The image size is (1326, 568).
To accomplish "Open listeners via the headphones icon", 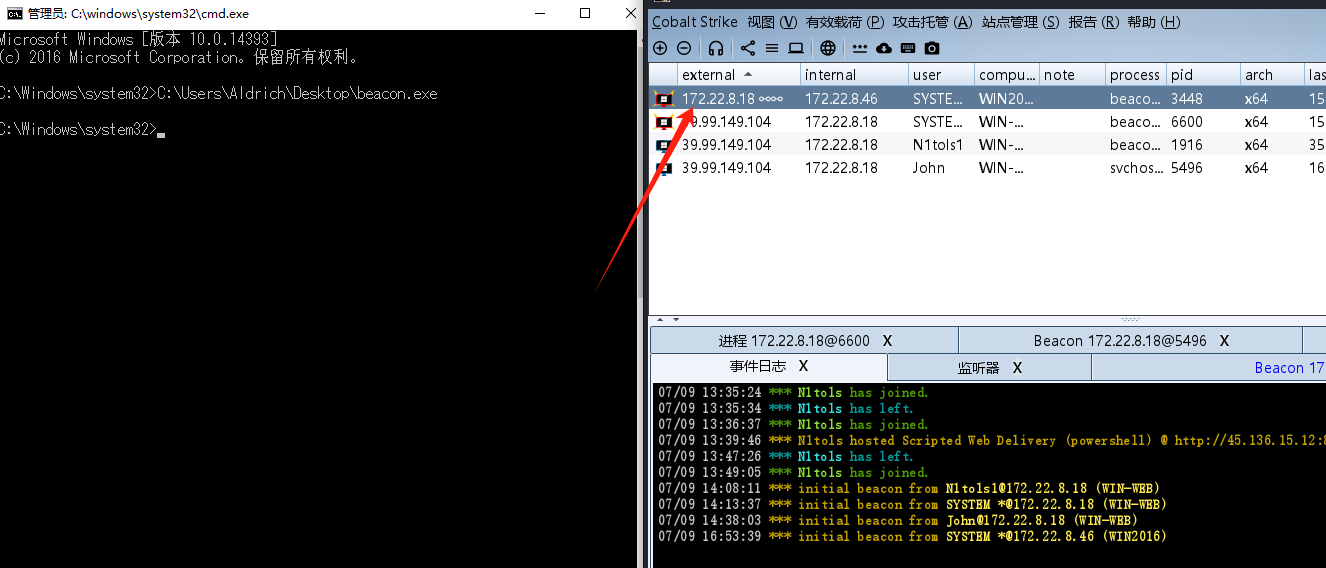I will tap(716, 48).
